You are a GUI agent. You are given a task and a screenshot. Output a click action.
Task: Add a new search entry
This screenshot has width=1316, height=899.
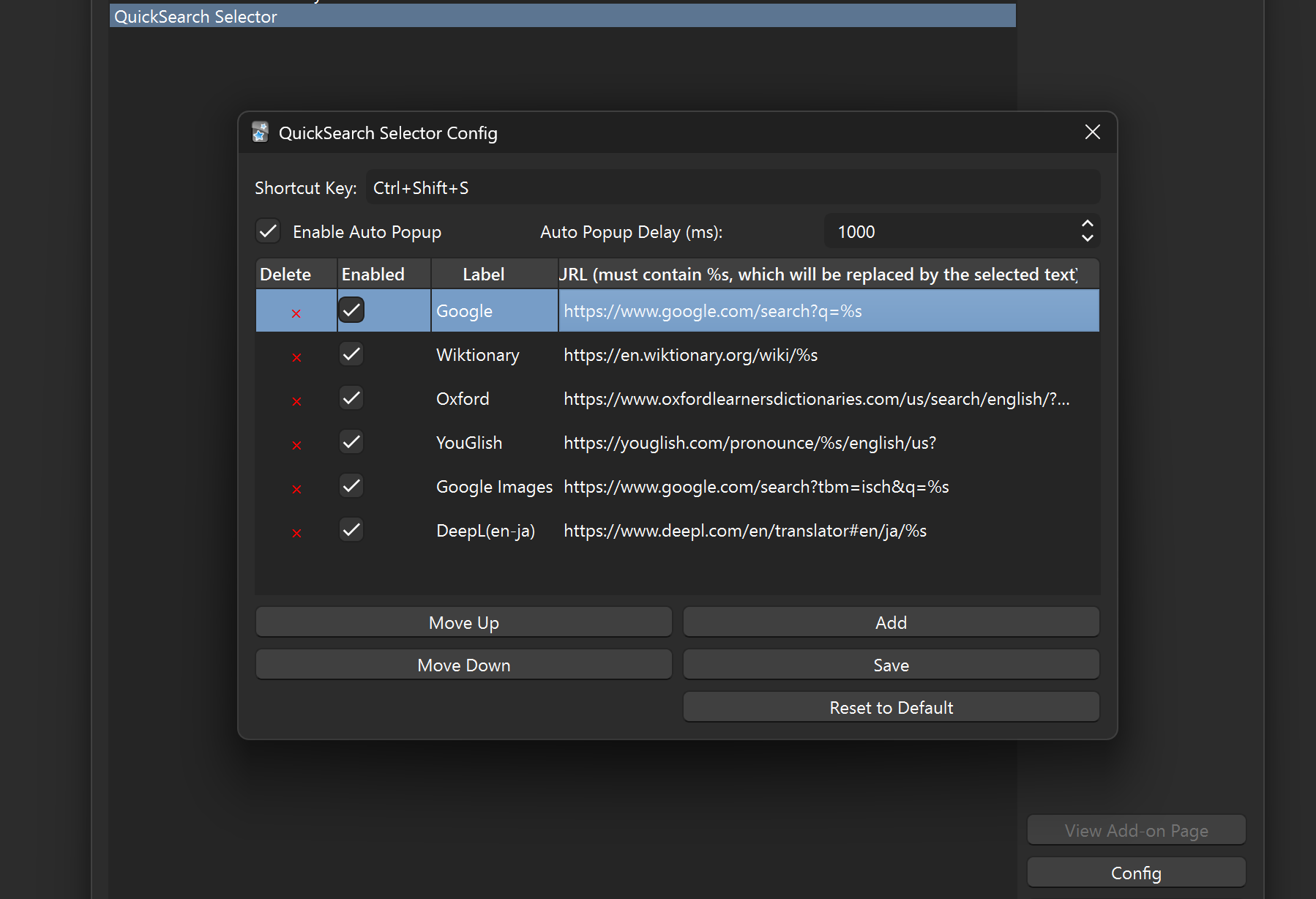891,622
